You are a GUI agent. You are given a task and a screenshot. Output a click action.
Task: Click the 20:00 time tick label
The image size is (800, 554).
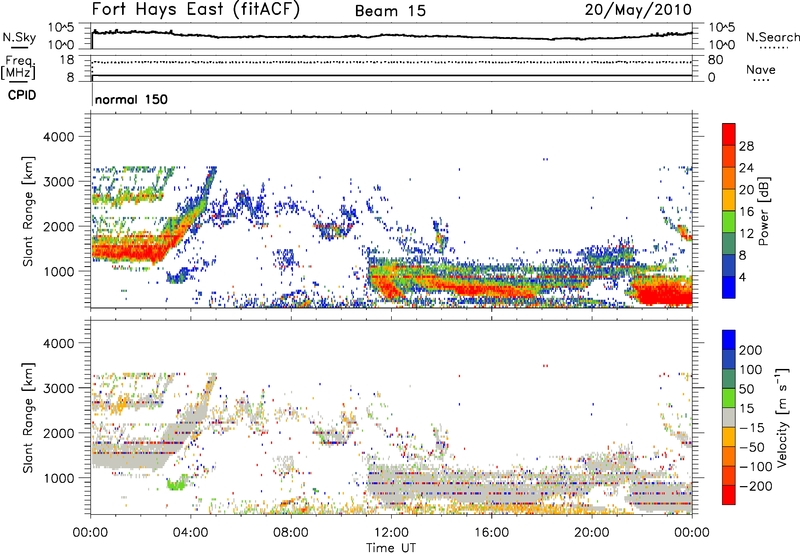(x=591, y=533)
